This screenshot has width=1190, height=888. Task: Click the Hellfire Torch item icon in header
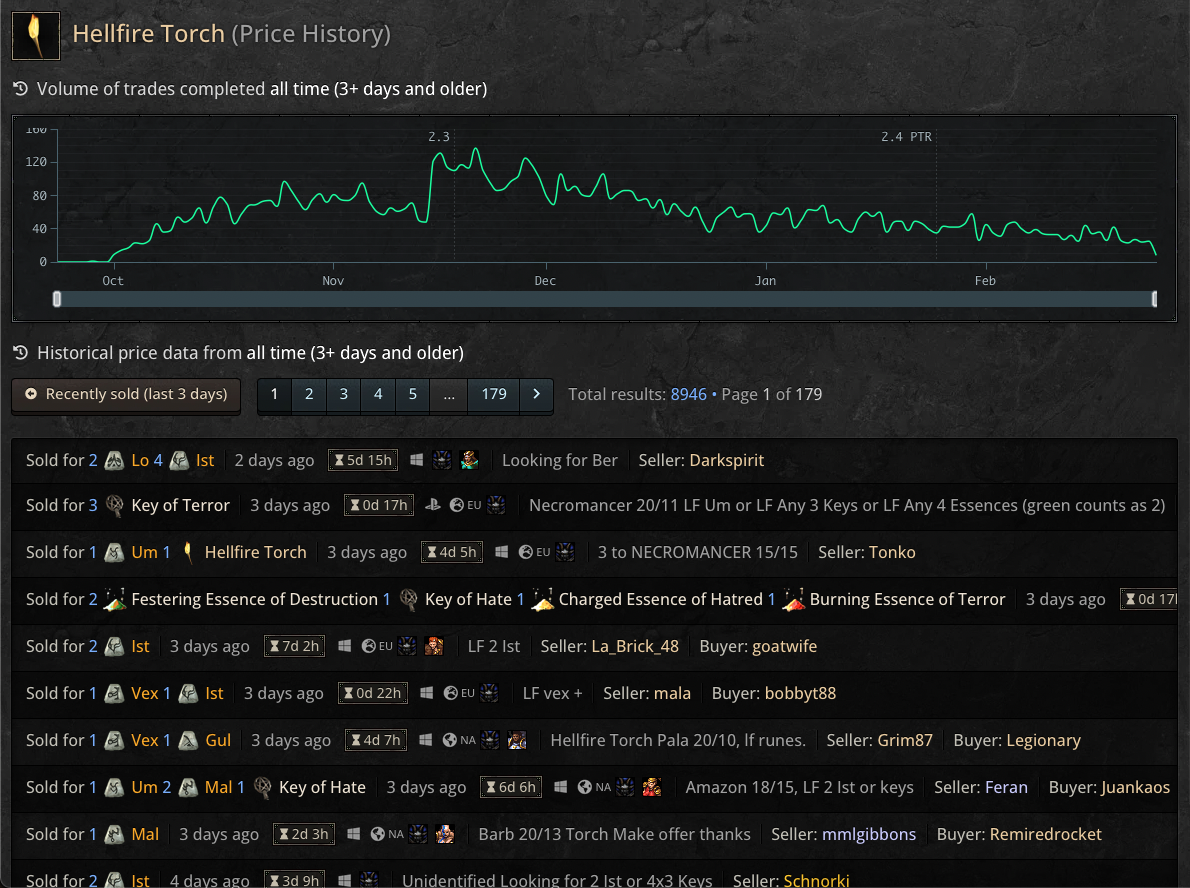click(36, 36)
